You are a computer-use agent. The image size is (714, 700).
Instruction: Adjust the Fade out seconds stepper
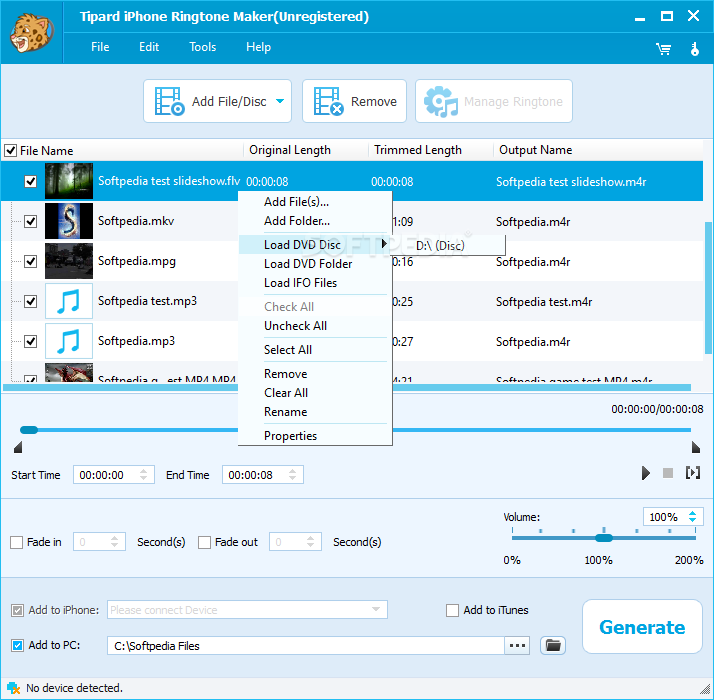[311, 542]
